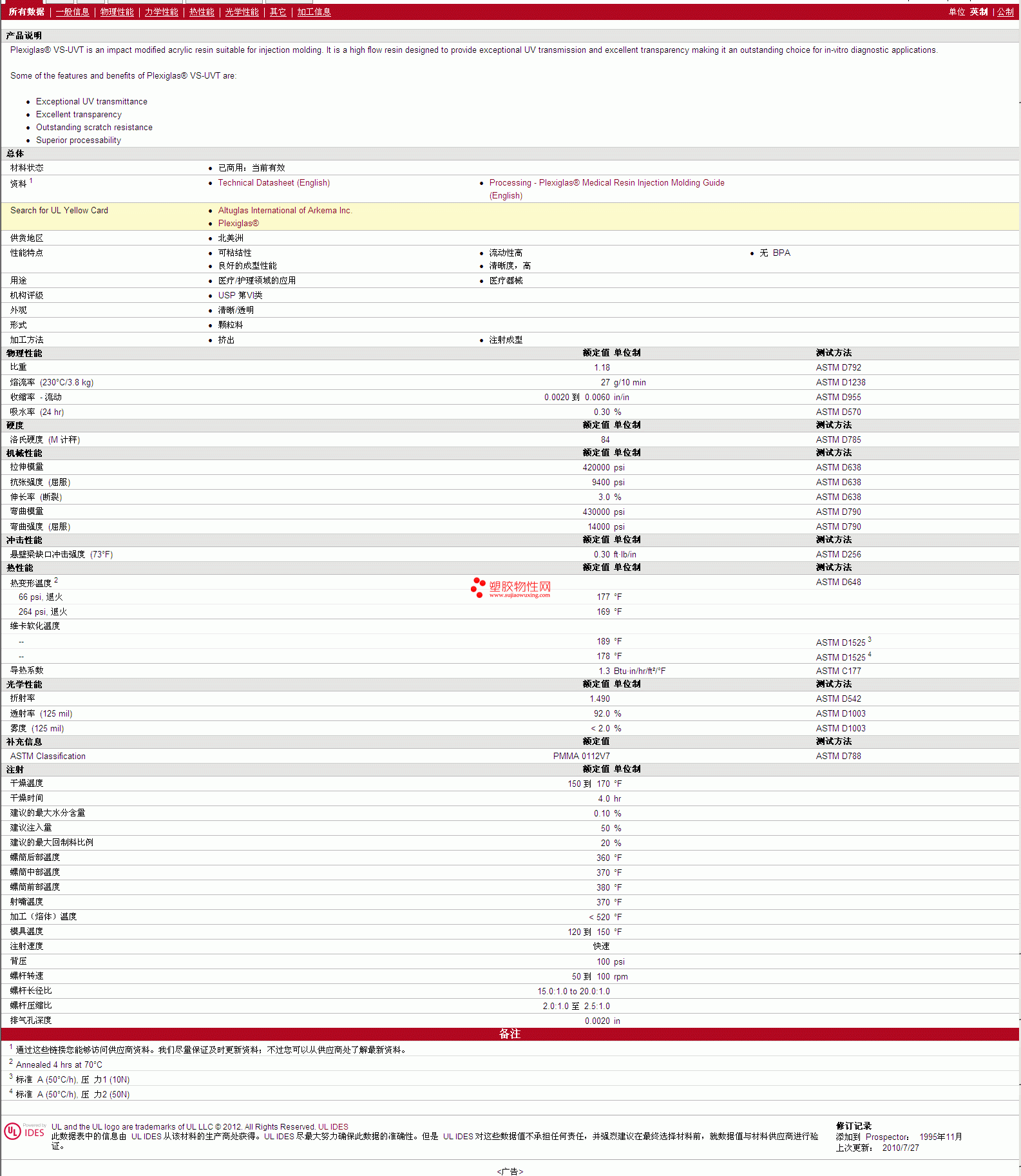This screenshot has width=1021, height=1176.
Task: Open the Plexiglas® Yellow Card link
Action: pyautogui.click(x=238, y=224)
